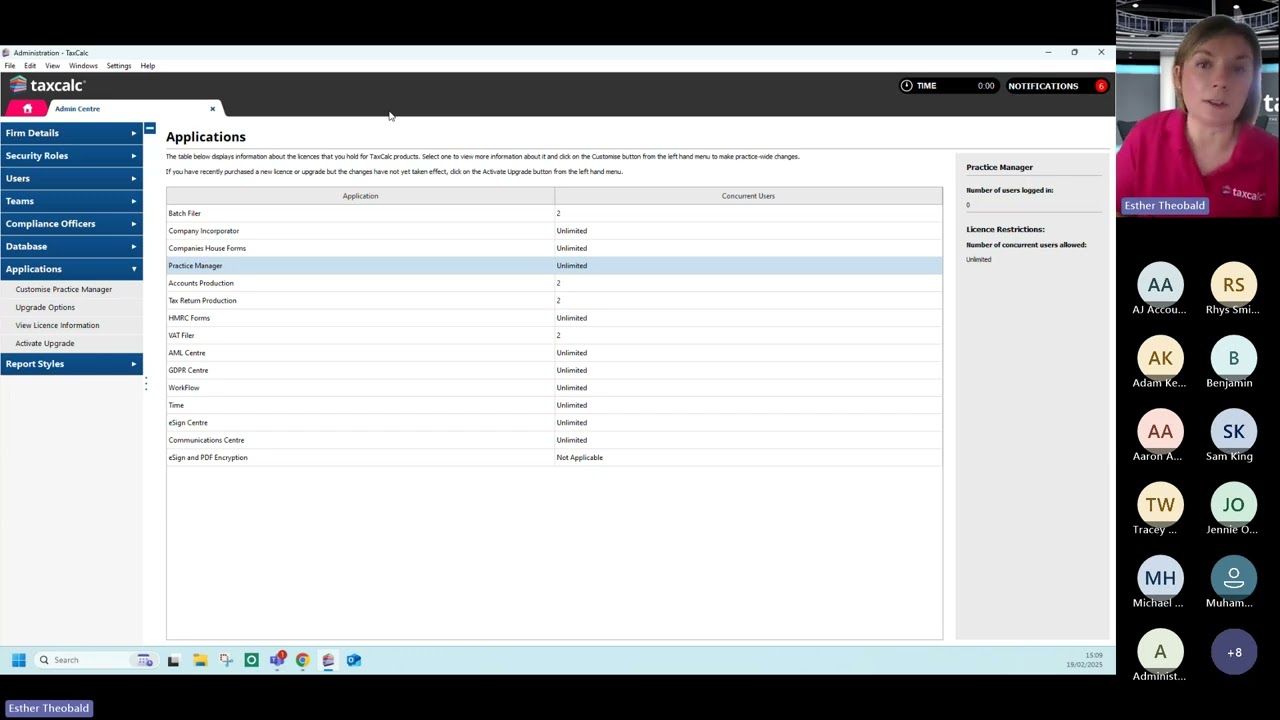Close the Admin Centre tab
Image resolution: width=1280 pixels, height=720 pixels.
click(212, 108)
